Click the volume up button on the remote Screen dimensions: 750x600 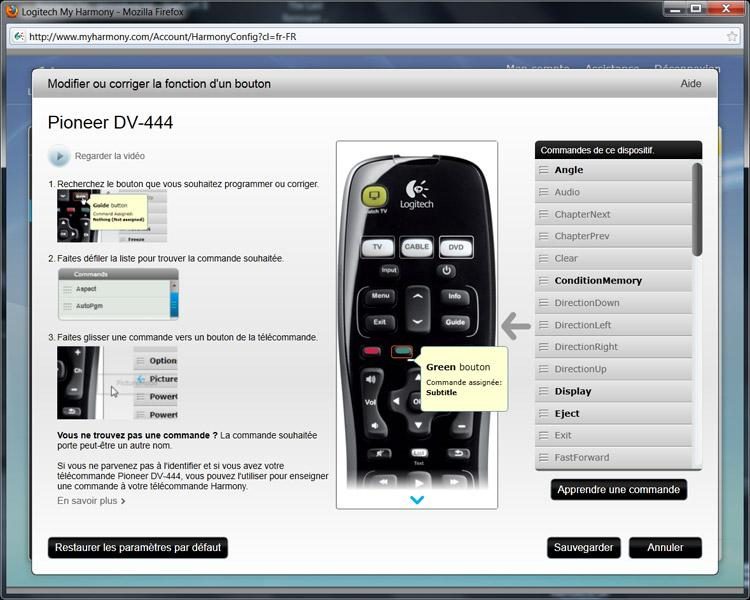point(371,380)
